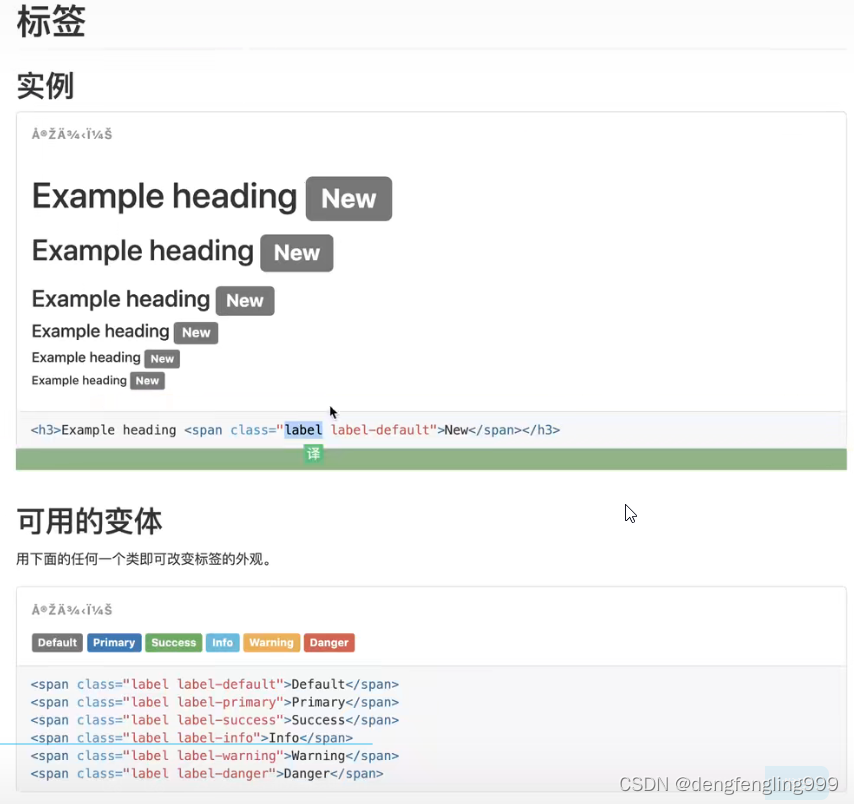Click the smallest New badge at the bottom

click(147, 380)
